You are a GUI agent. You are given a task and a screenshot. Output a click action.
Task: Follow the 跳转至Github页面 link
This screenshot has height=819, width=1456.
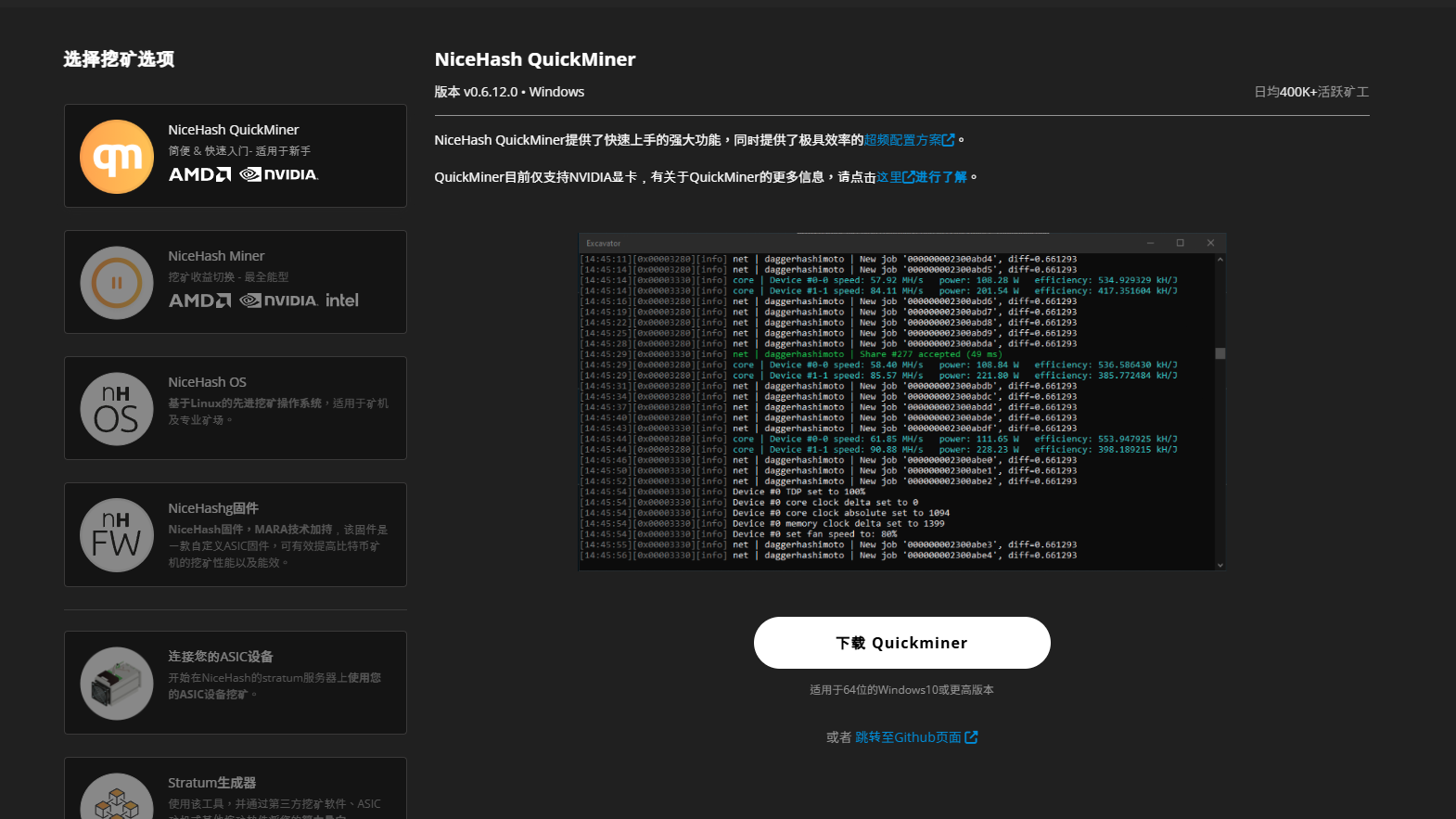click(x=908, y=737)
